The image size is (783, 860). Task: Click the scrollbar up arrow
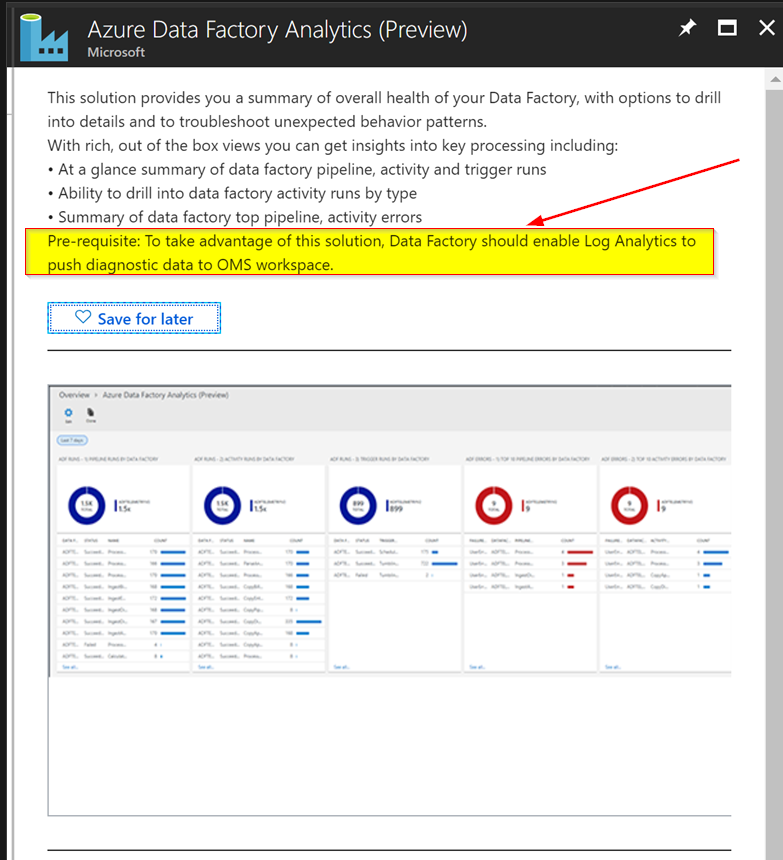(775, 80)
